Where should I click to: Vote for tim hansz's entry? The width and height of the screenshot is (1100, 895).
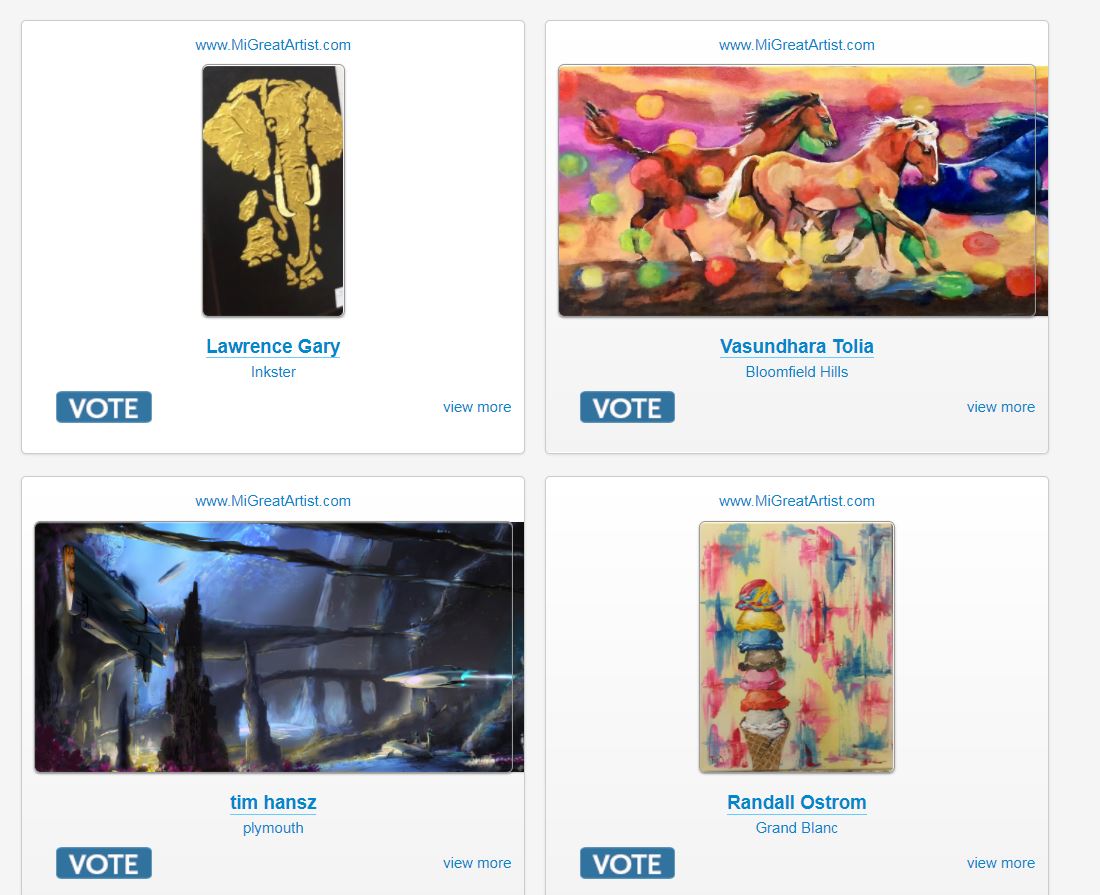(x=104, y=863)
